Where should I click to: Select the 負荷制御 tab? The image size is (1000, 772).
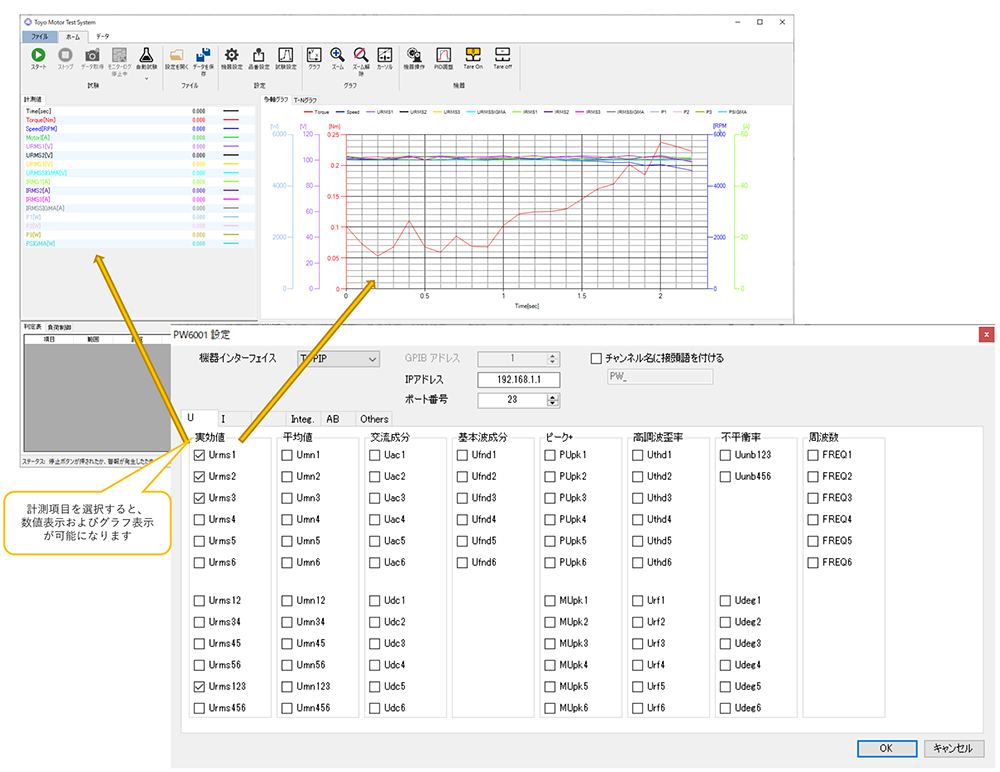click(x=59, y=327)
